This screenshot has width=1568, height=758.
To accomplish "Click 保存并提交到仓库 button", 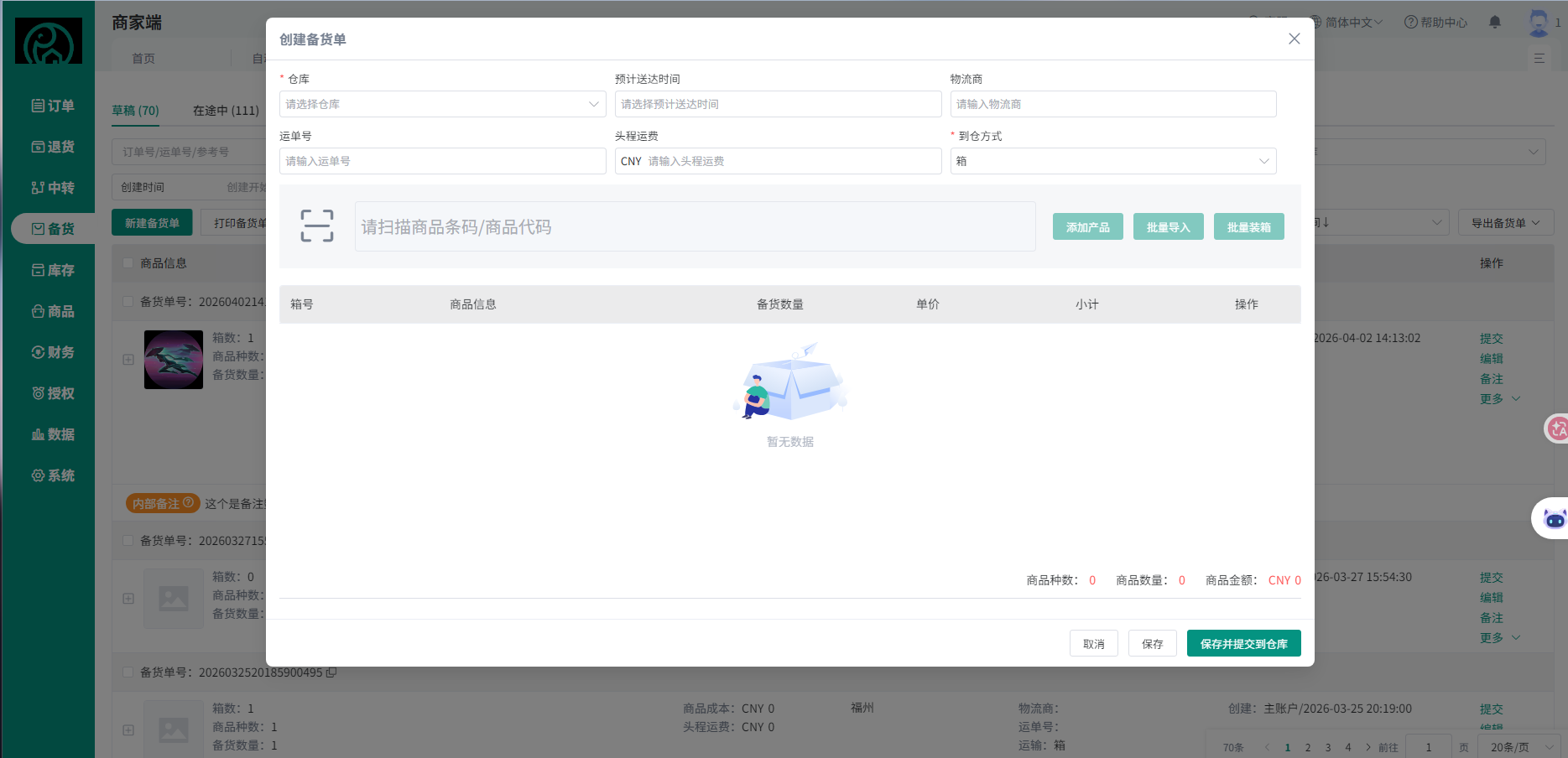I will pyautogui.click(x=1244, y=643).
